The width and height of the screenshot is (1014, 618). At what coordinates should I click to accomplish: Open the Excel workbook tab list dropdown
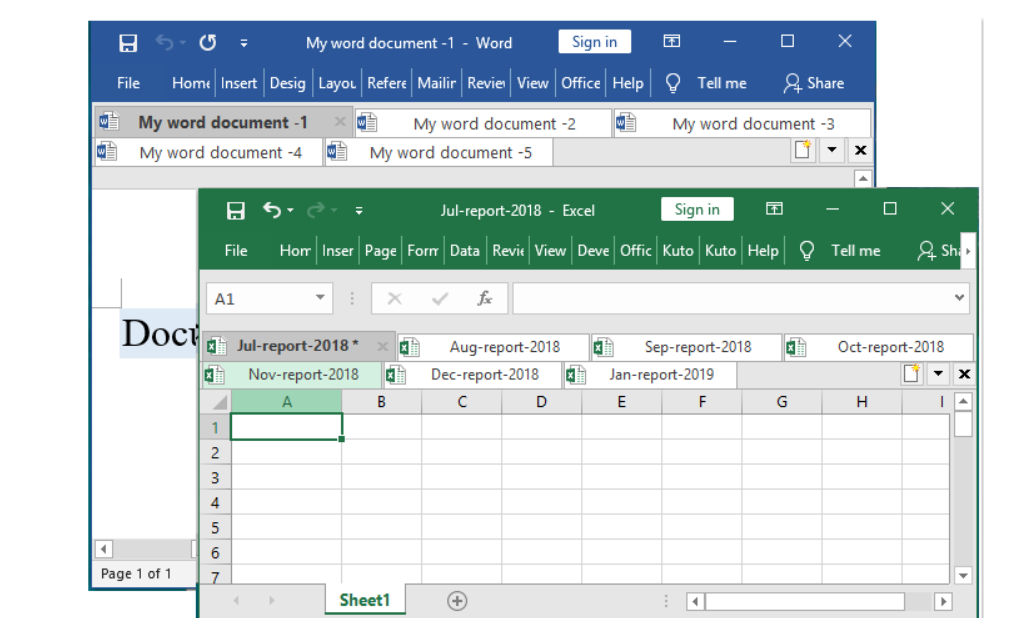tap(938, 374)
